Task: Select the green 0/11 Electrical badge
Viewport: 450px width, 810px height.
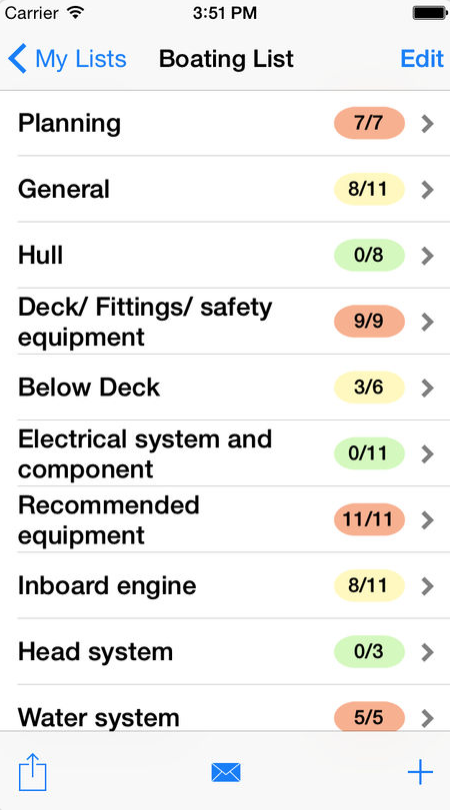Action: 369,454
